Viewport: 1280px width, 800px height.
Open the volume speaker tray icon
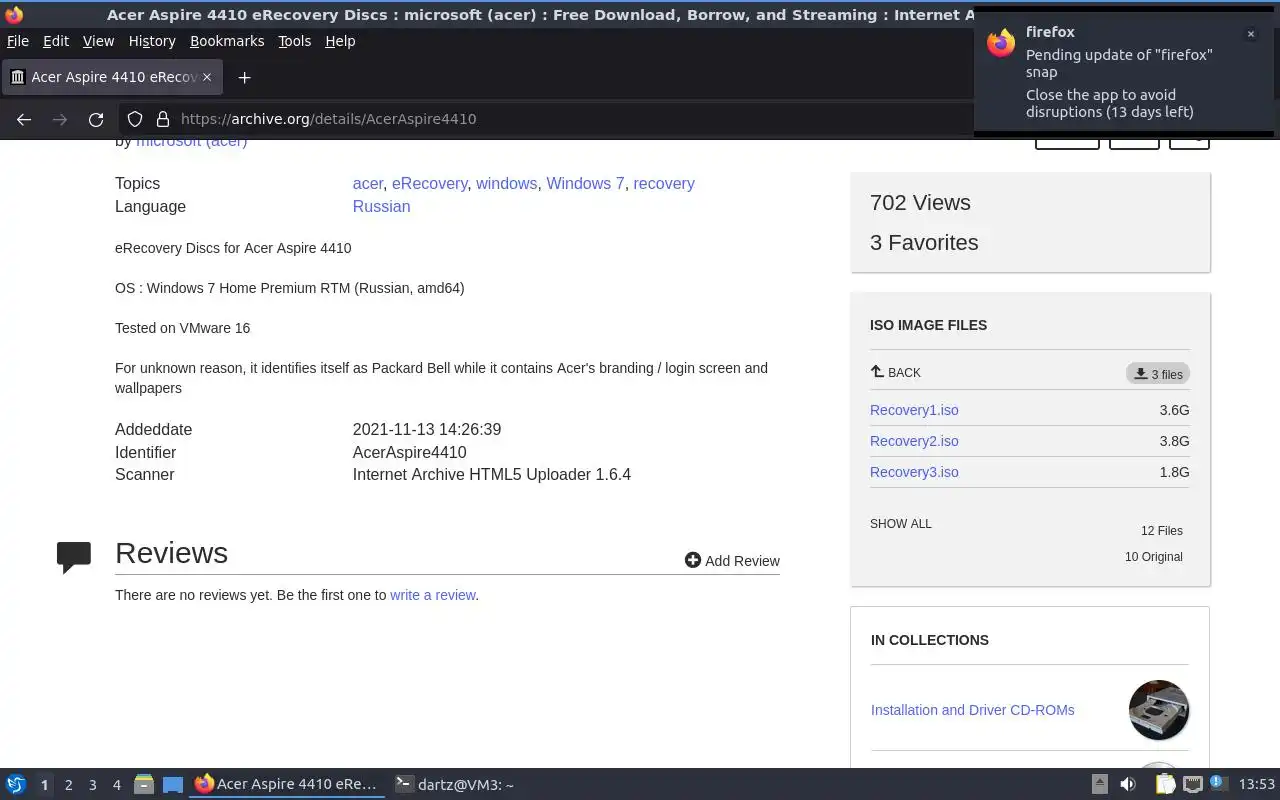(x=1128, y=785)
